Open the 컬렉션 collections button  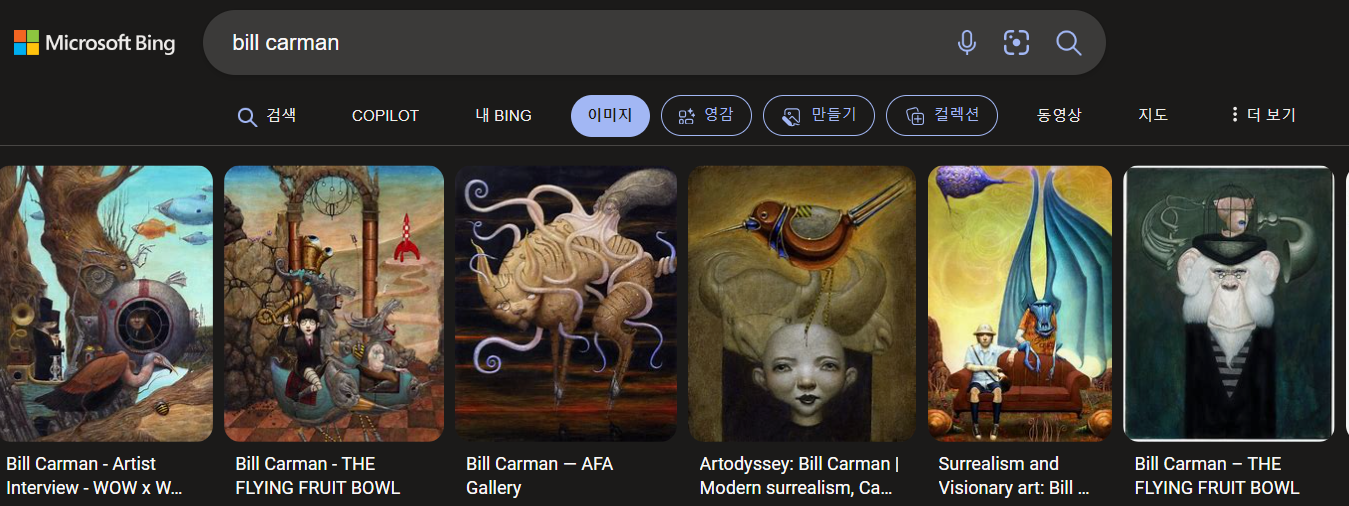[943, 115]
